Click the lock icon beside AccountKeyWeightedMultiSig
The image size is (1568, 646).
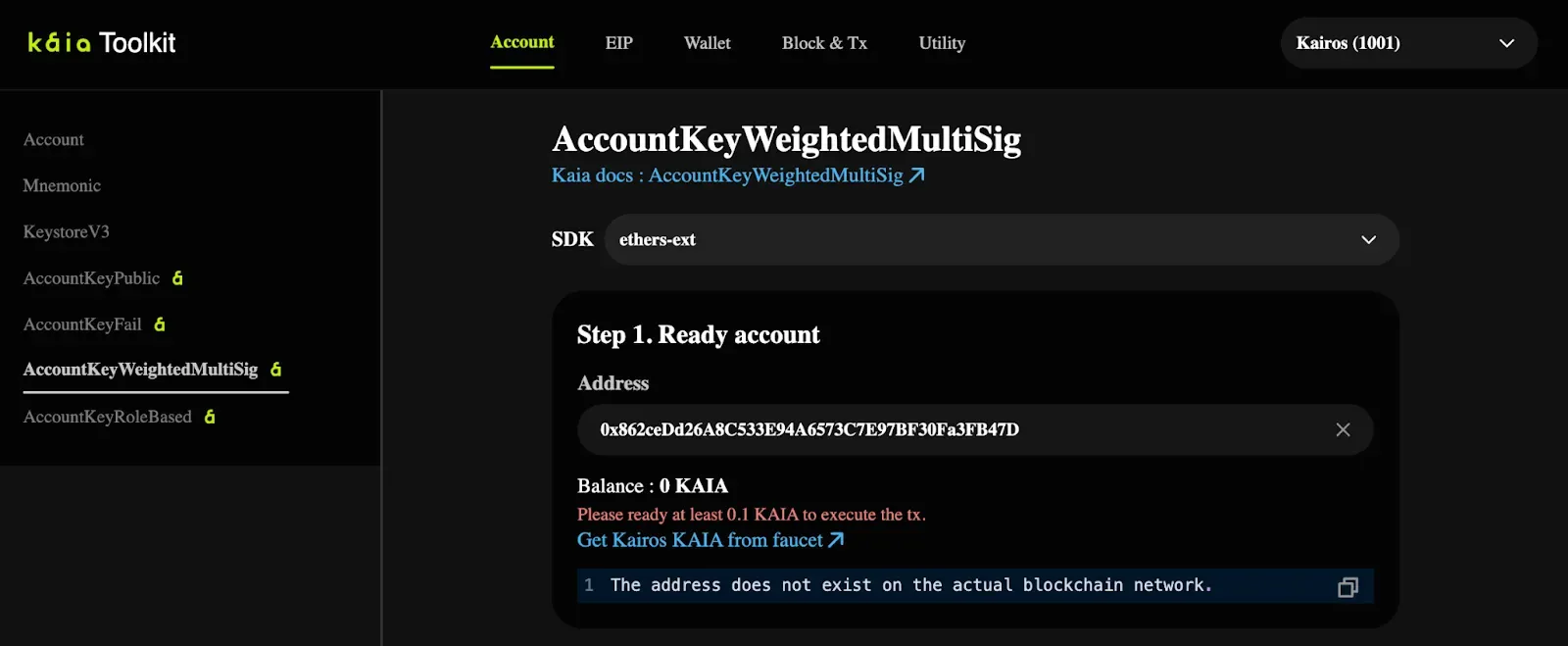pyautogui.click(x=276, y=370)
